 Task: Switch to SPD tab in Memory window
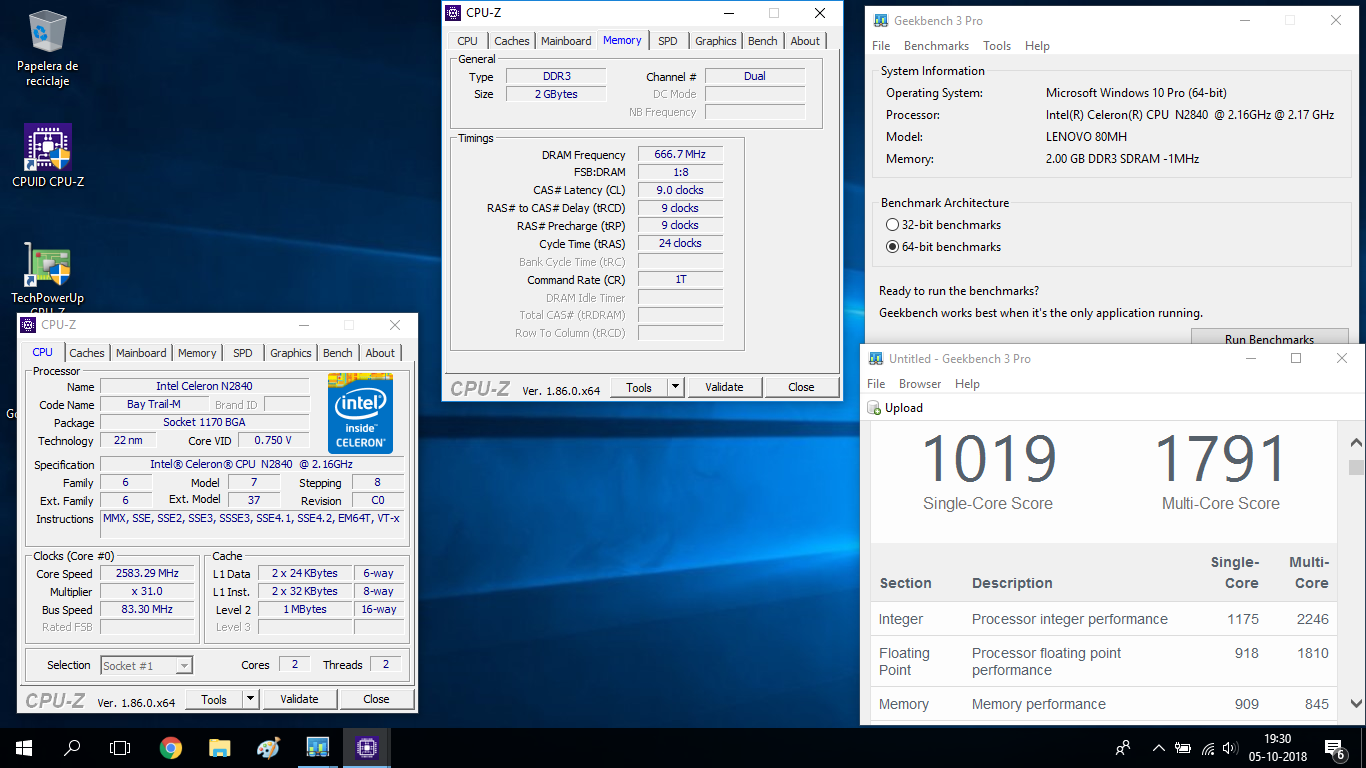coord(668,41)
